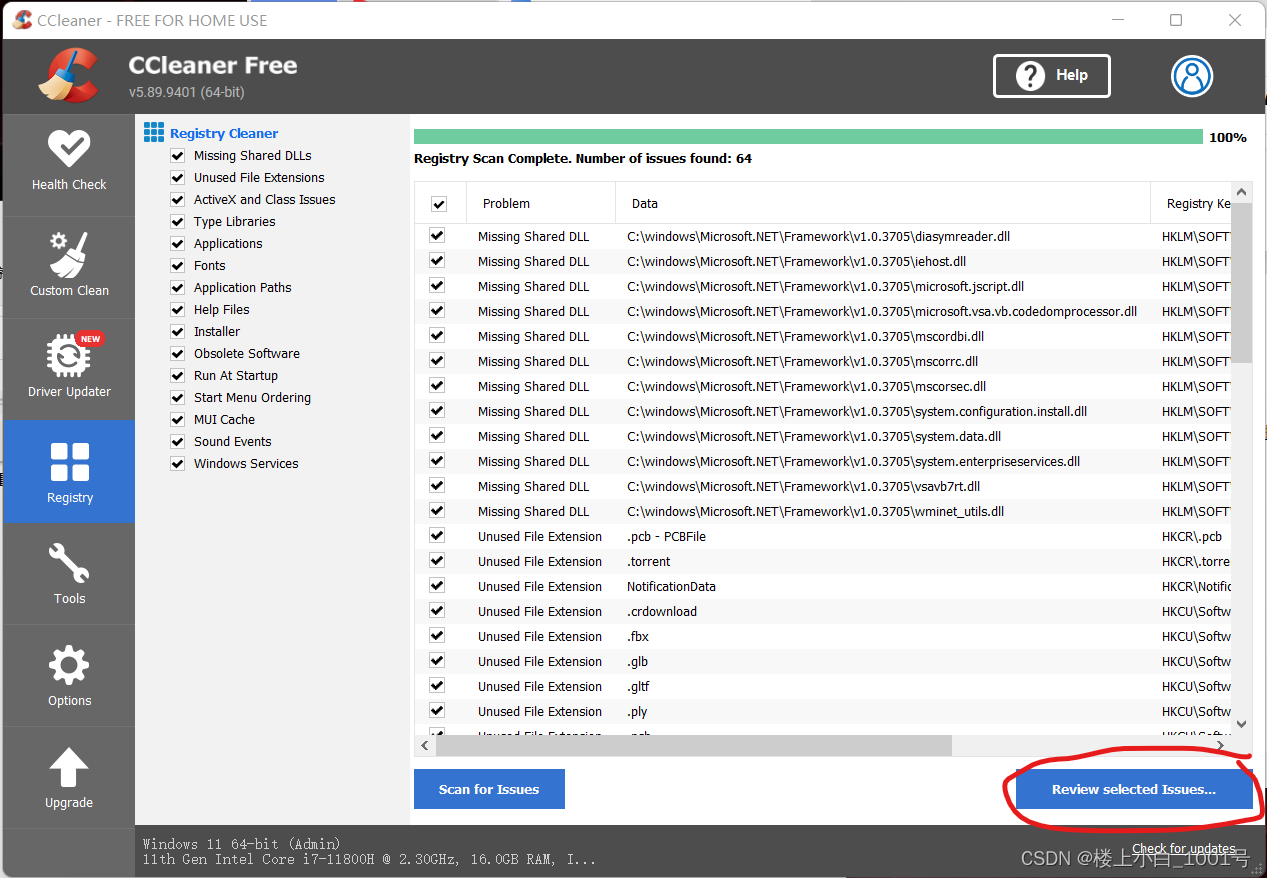Toggle the Installer checkbox
The height and width of the screenshot is (878, 1267).
[178, 332]
